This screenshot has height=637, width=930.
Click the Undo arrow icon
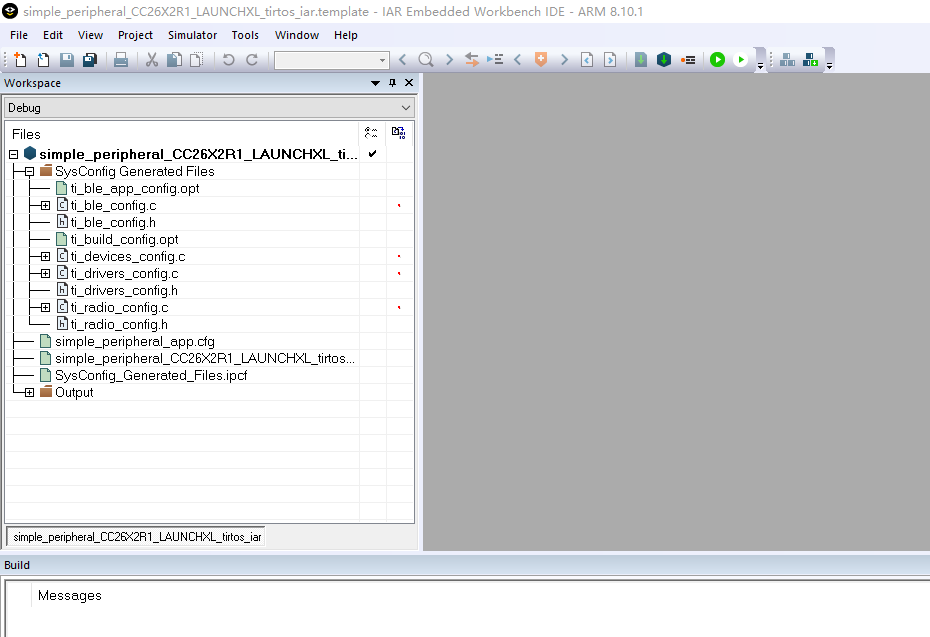coord(228,59)
